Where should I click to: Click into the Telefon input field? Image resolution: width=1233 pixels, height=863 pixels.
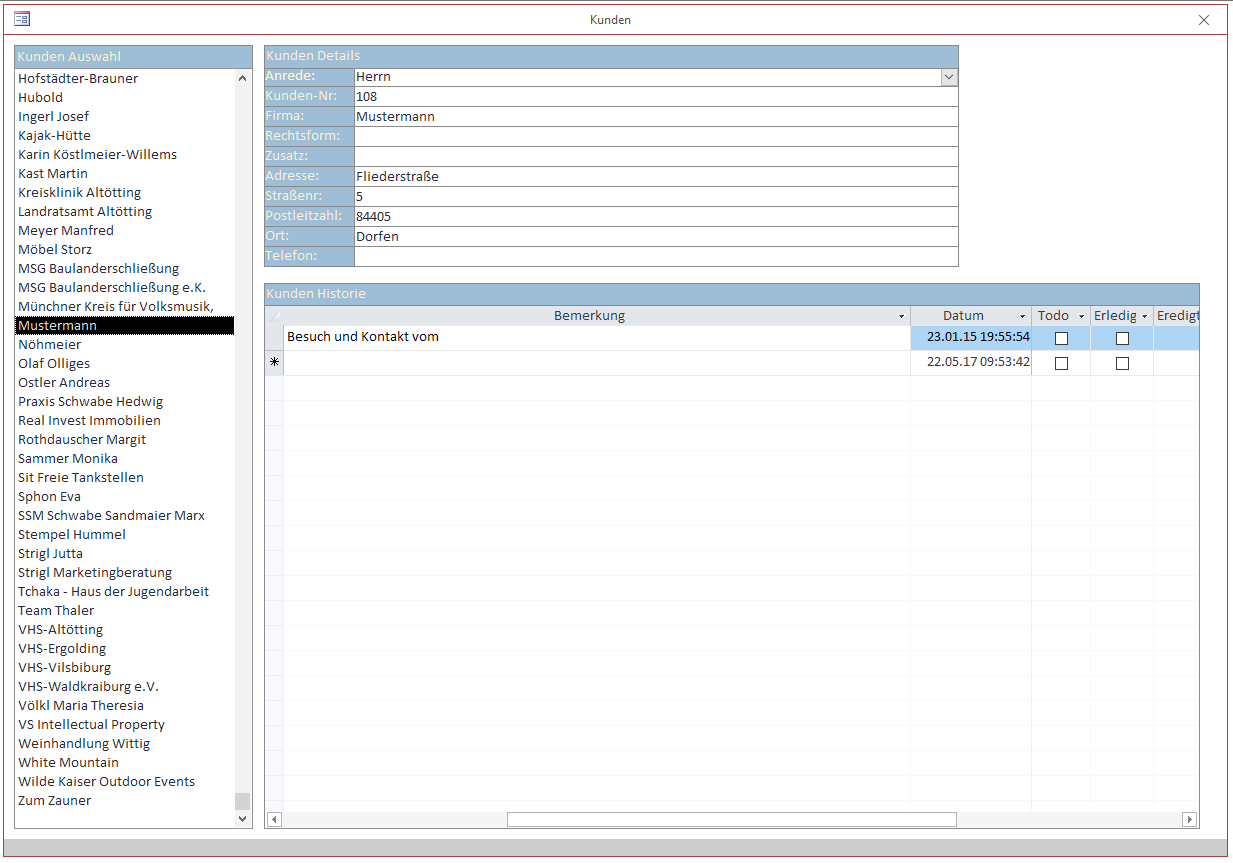(x=655, y=256)
